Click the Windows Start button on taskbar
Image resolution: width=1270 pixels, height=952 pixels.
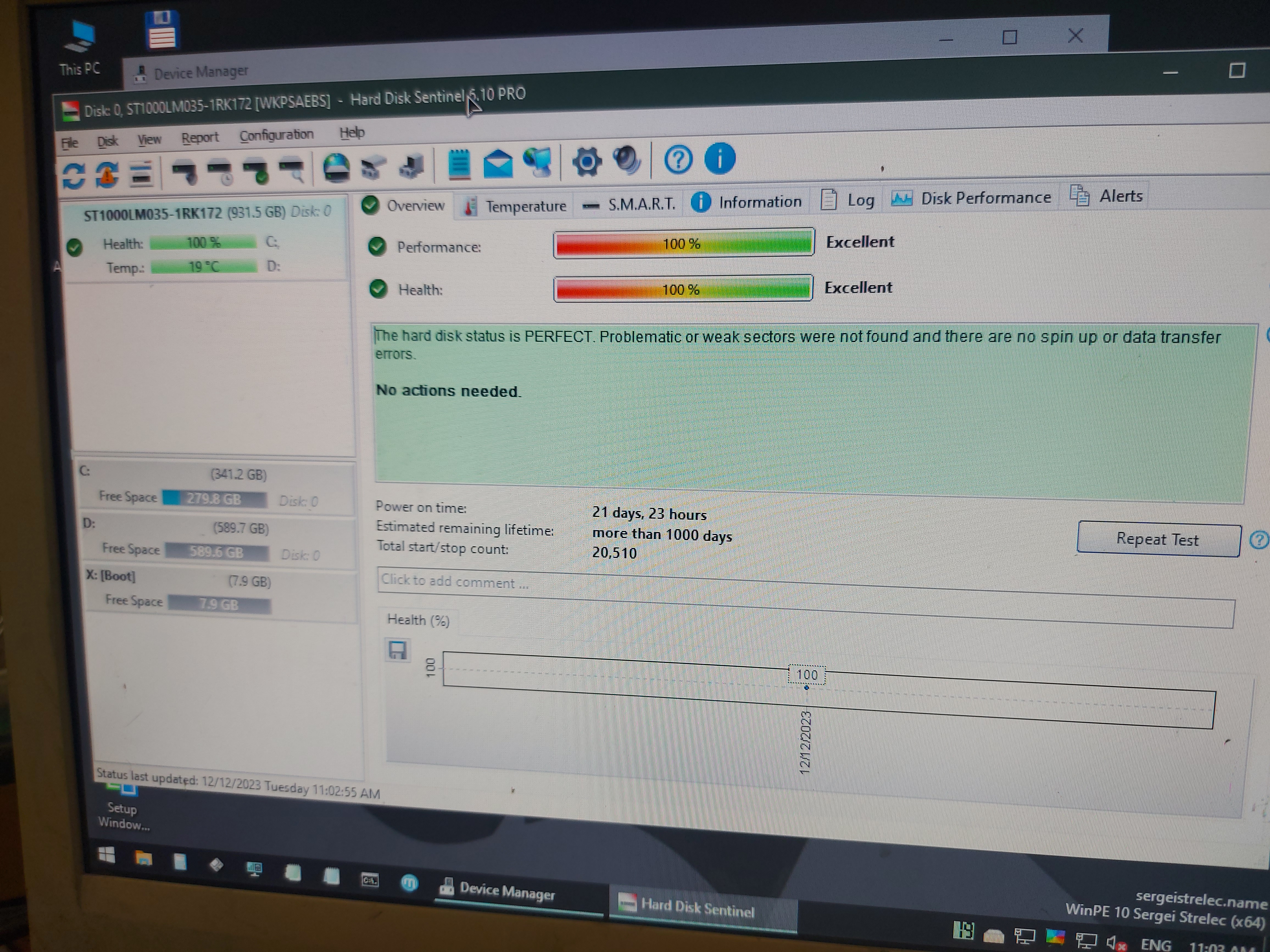pyautogui.click(x=106, y=855)
